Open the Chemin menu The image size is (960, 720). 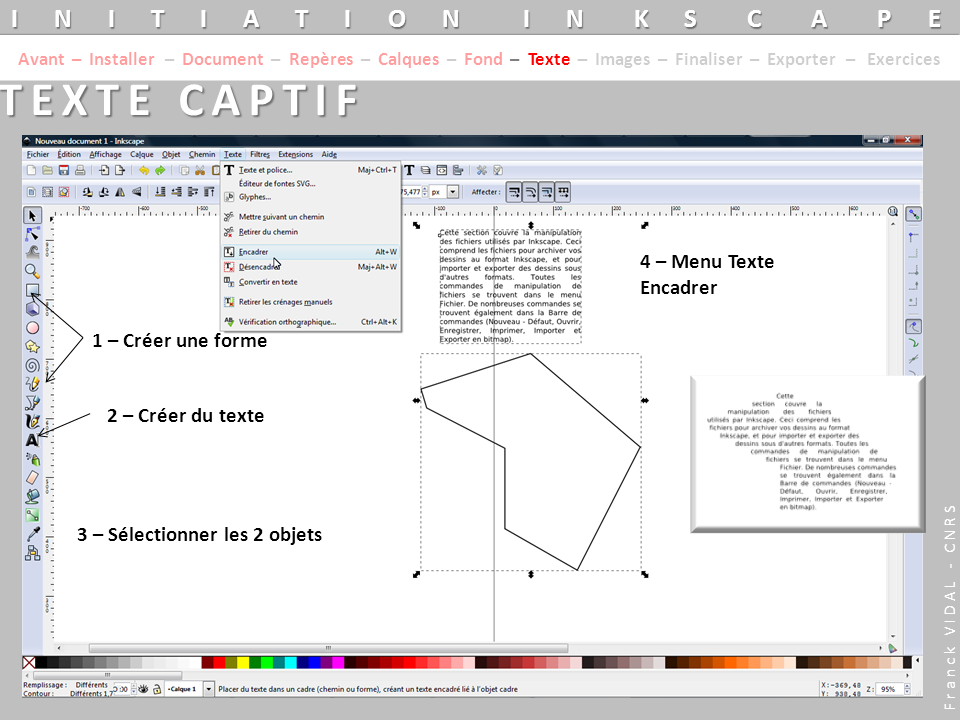coord(202,154)
